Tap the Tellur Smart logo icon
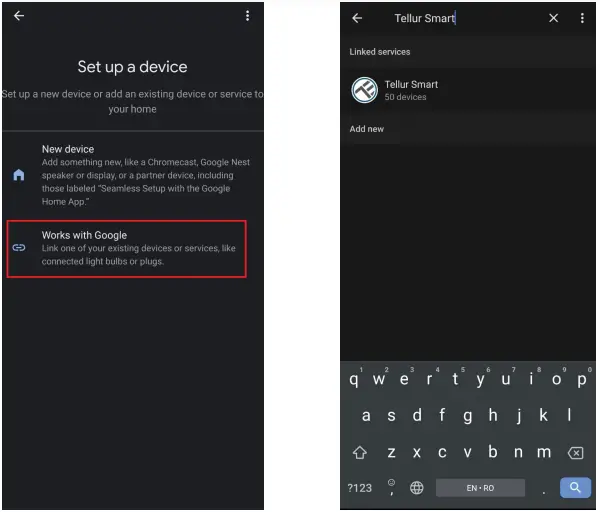The height and width of the screenshot is (512, 600). tap(365, 90)
